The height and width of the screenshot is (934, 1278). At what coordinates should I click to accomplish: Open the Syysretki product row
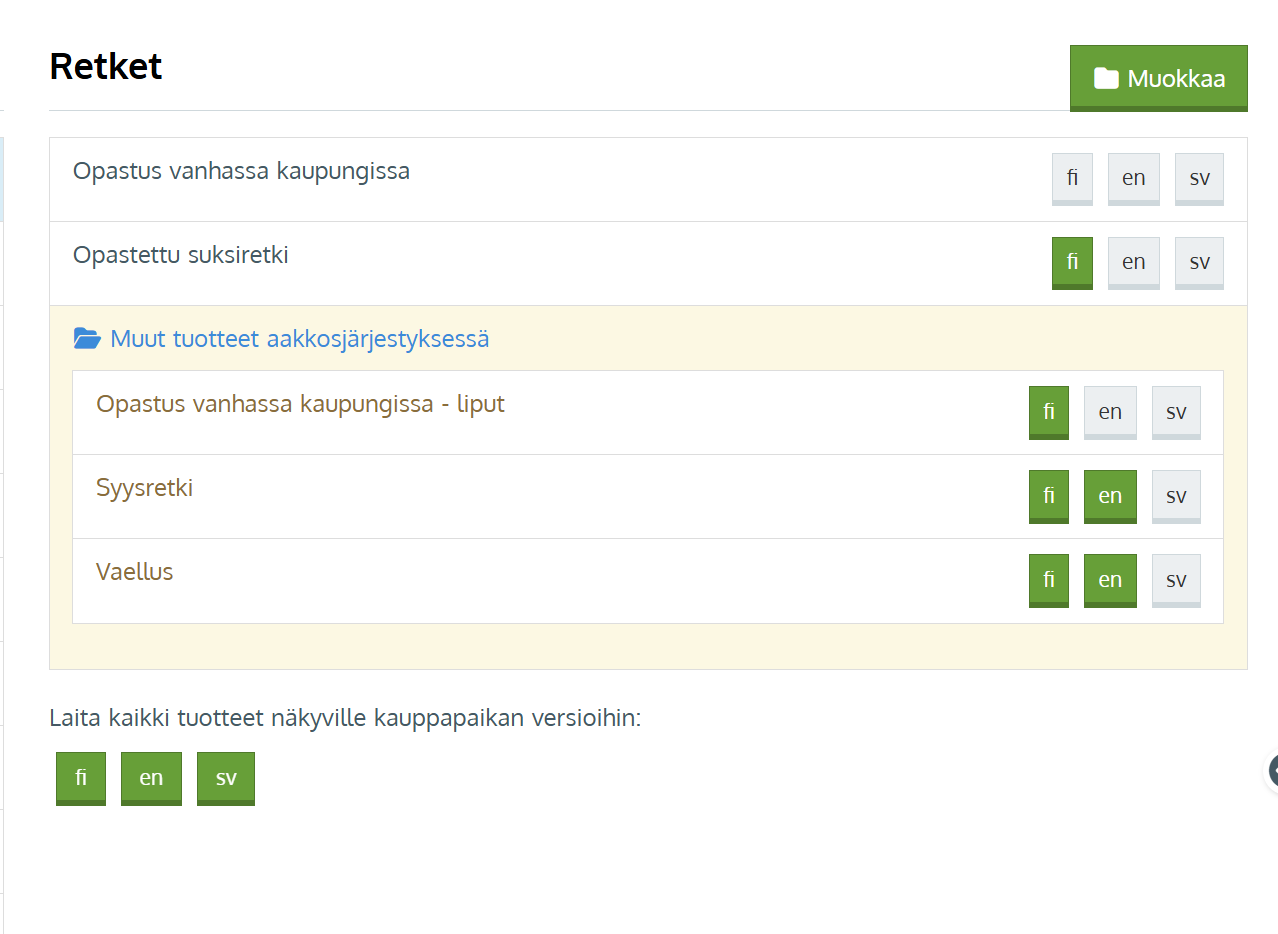pyautogui.click(x=145, y=488)
